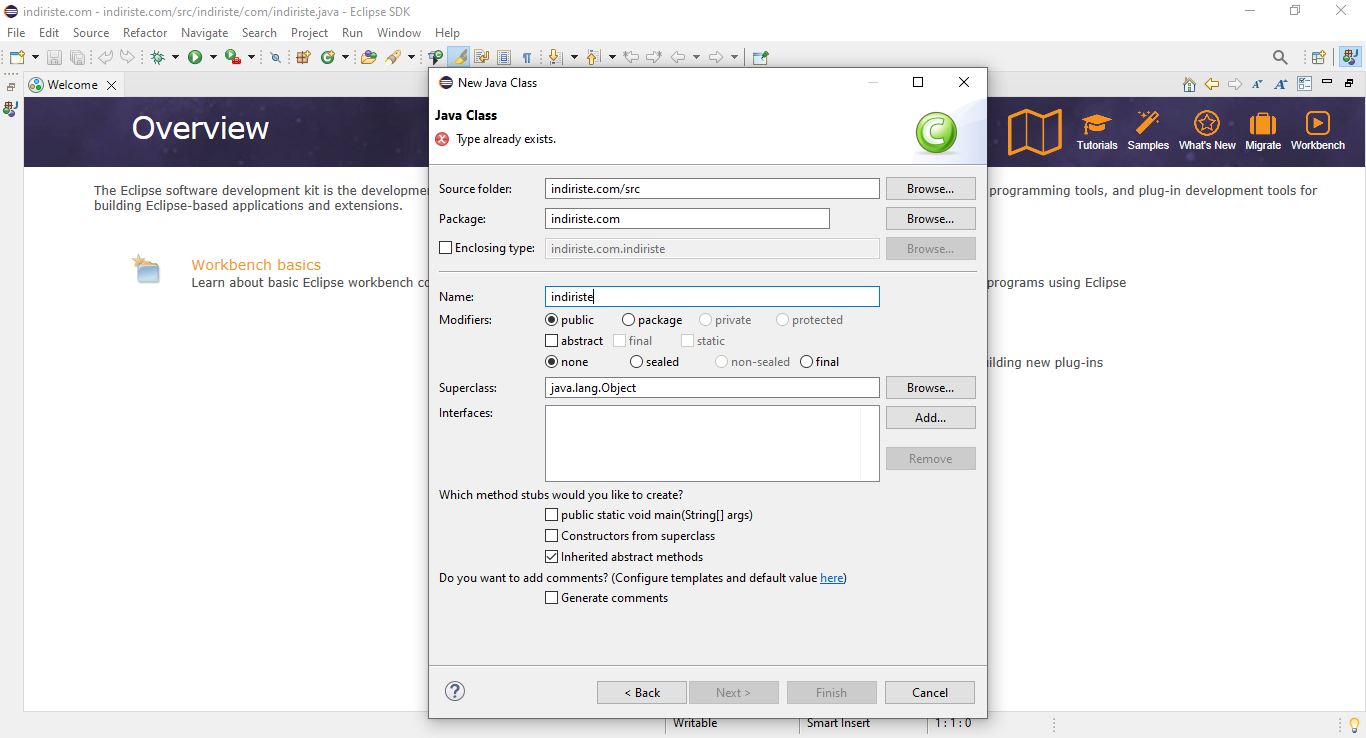Open dialog help question mark icon
Image resolution: width=1366 pixels, height=738 pixels.
pos(455,691)
